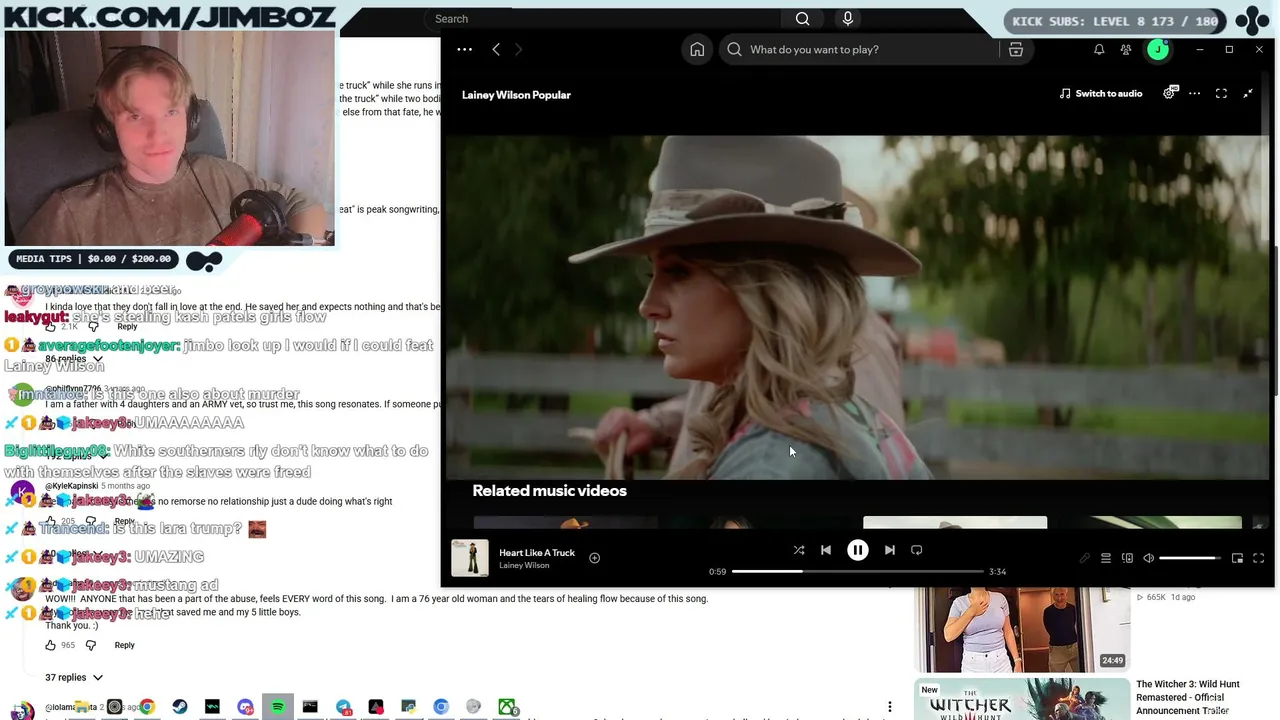Viewport: 1280px width, 720px height.
Task: Open Spotify notifications bell
Action: point(1099,49)
